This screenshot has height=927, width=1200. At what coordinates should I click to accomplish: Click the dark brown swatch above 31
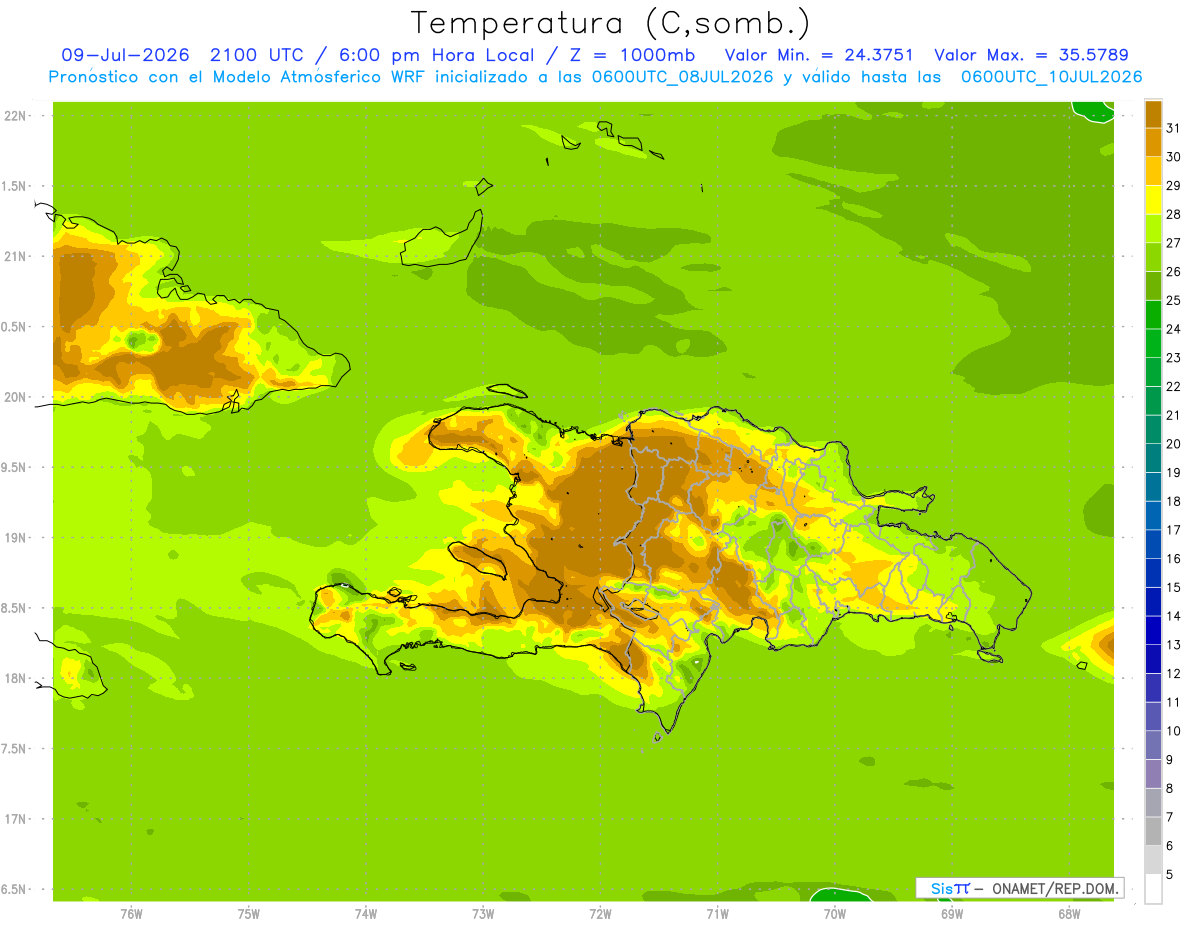1153,114
